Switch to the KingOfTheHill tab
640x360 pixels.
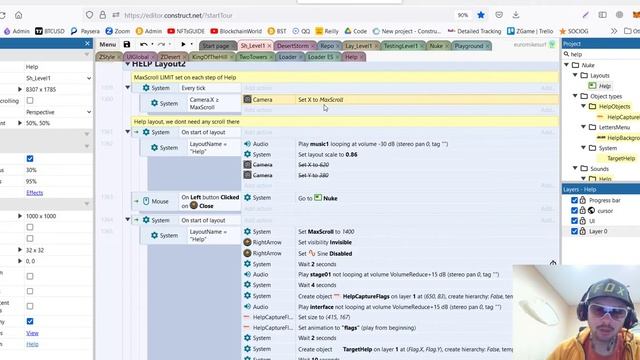209,57
